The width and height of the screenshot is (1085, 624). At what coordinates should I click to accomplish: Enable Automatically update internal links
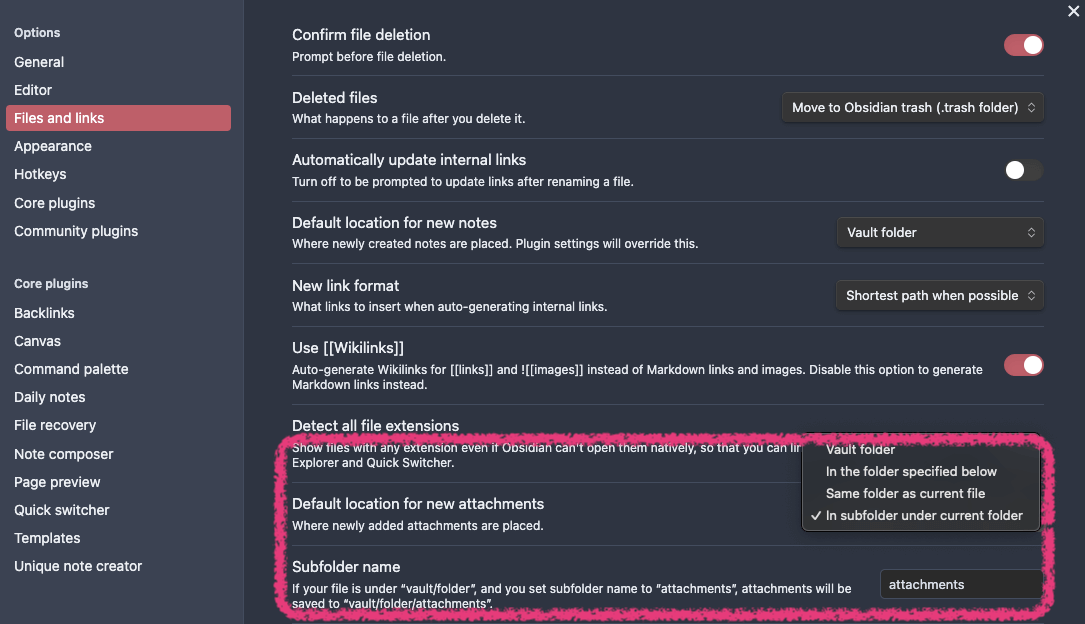click(x=1023, y=170)
